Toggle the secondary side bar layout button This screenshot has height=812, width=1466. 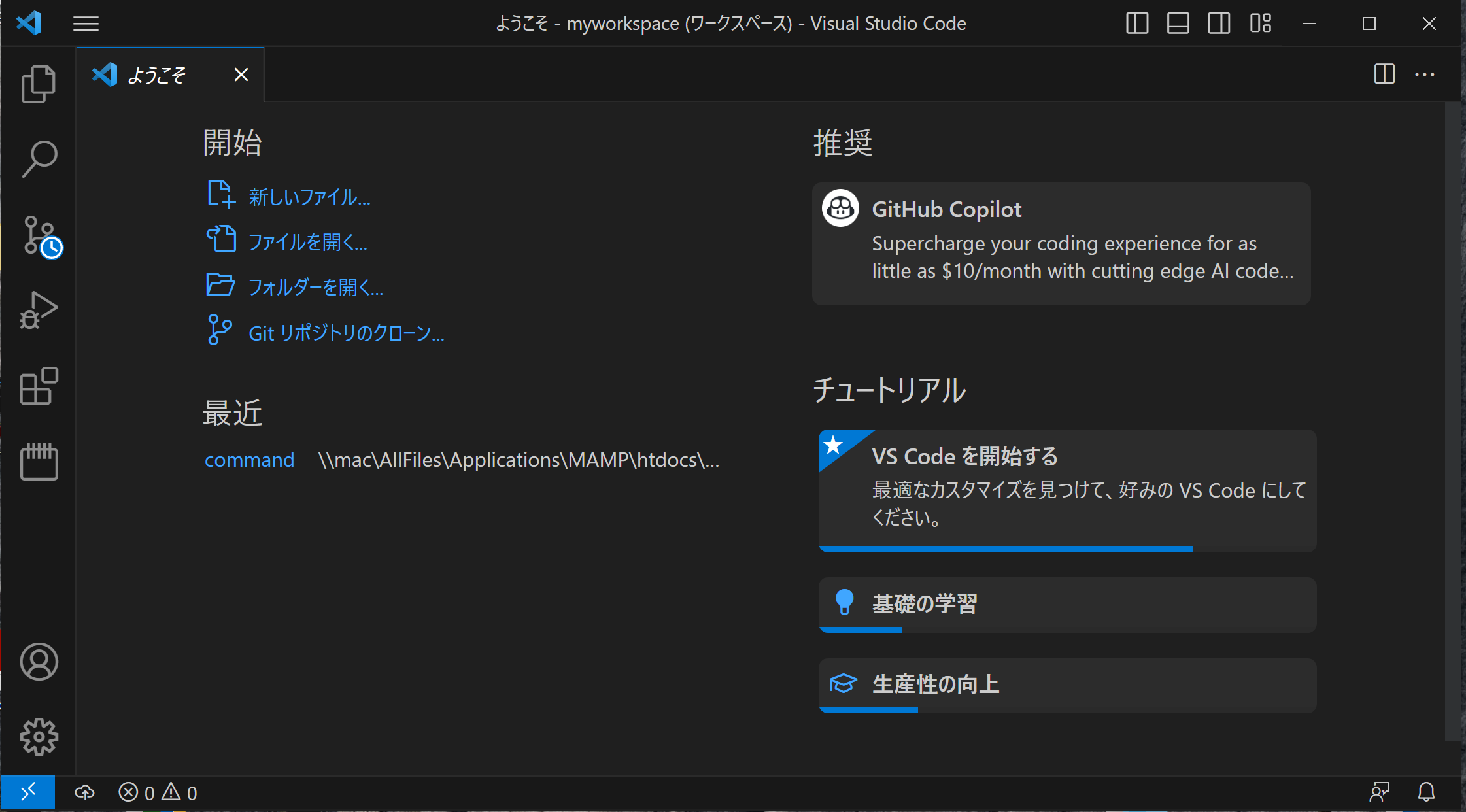(1219, 24)
